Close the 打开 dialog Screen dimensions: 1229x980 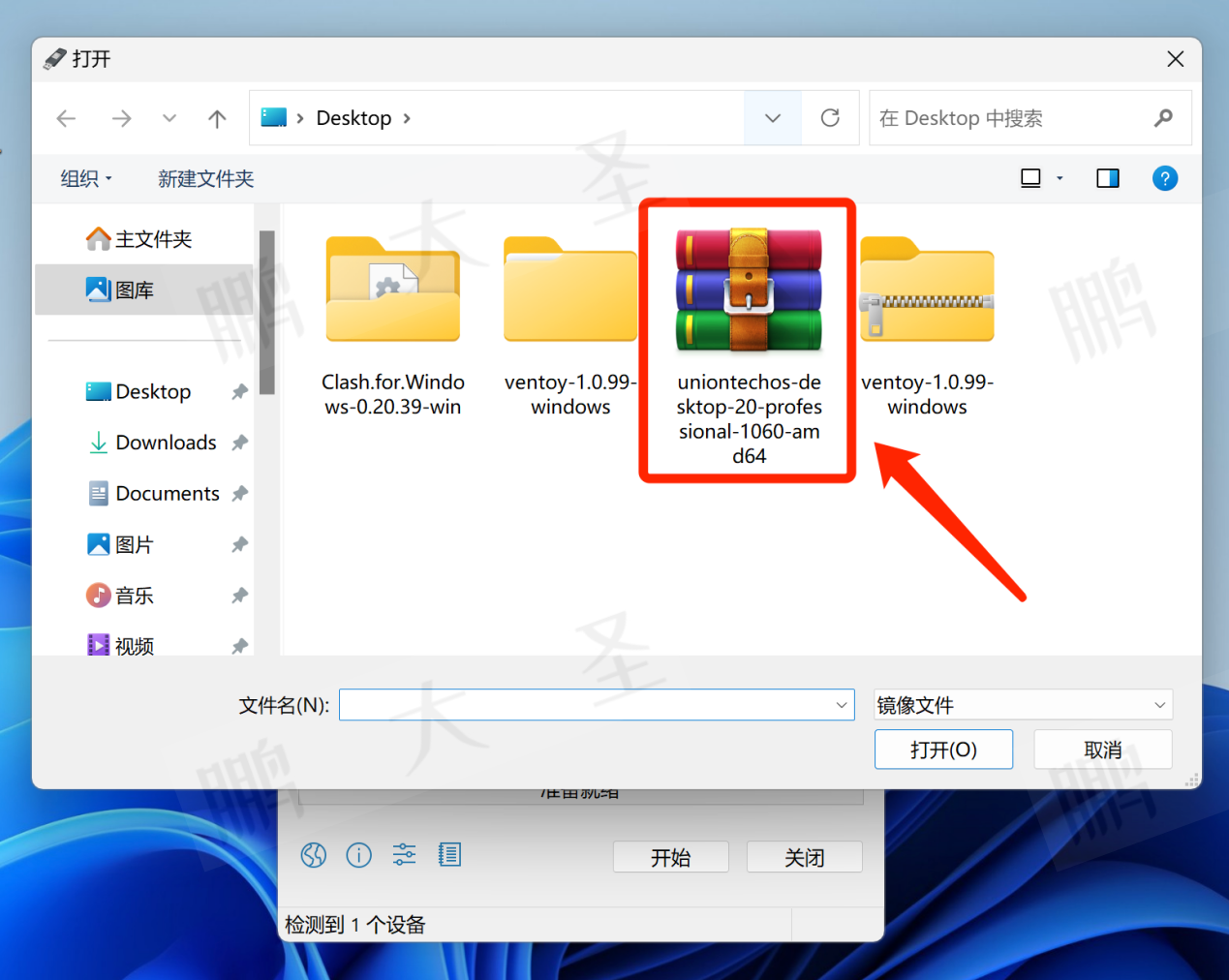[1176, 59]
